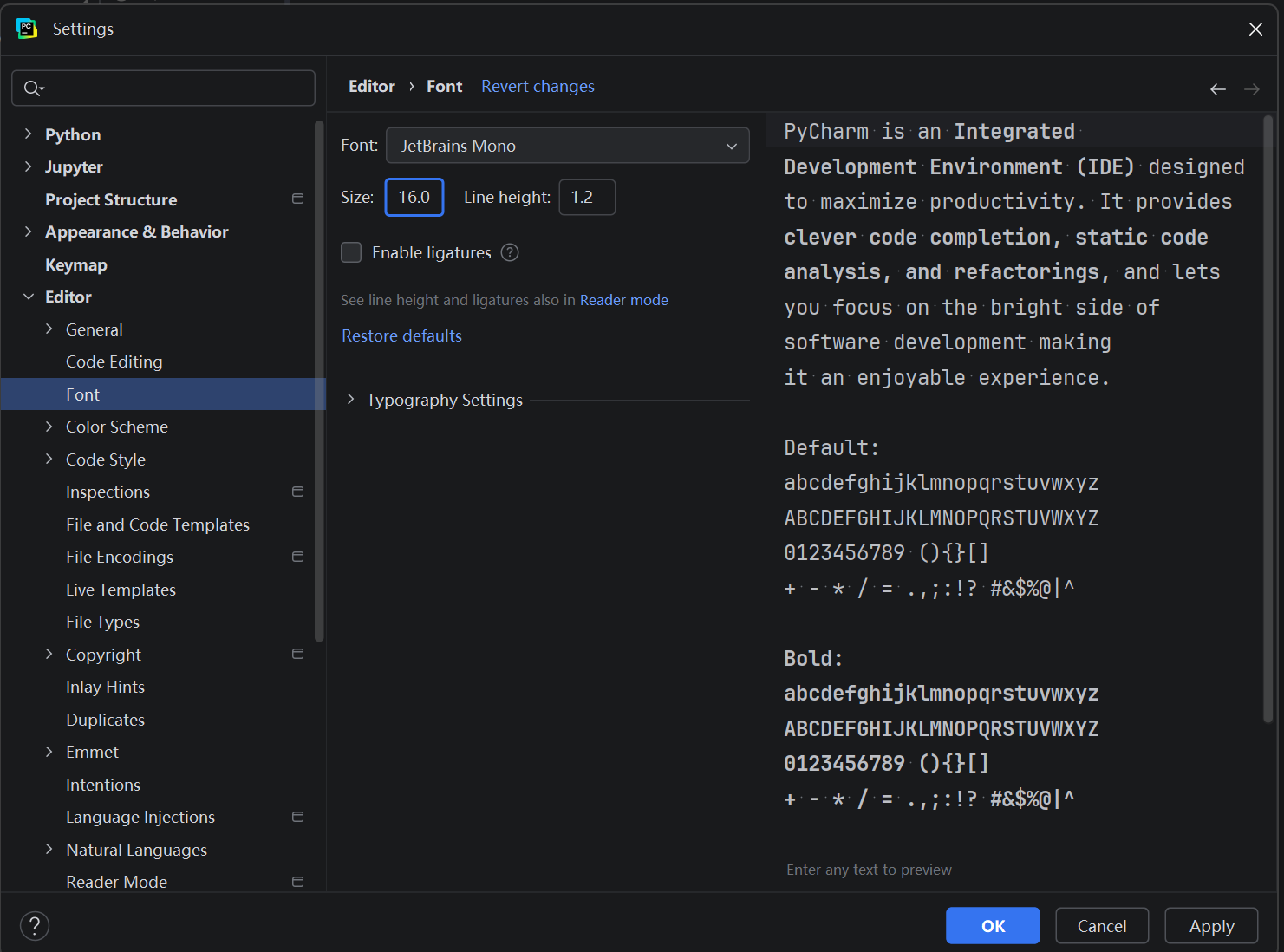Expand the Copyright node
This screenshot has height=952, width=1284.
[x=49, y=654]
